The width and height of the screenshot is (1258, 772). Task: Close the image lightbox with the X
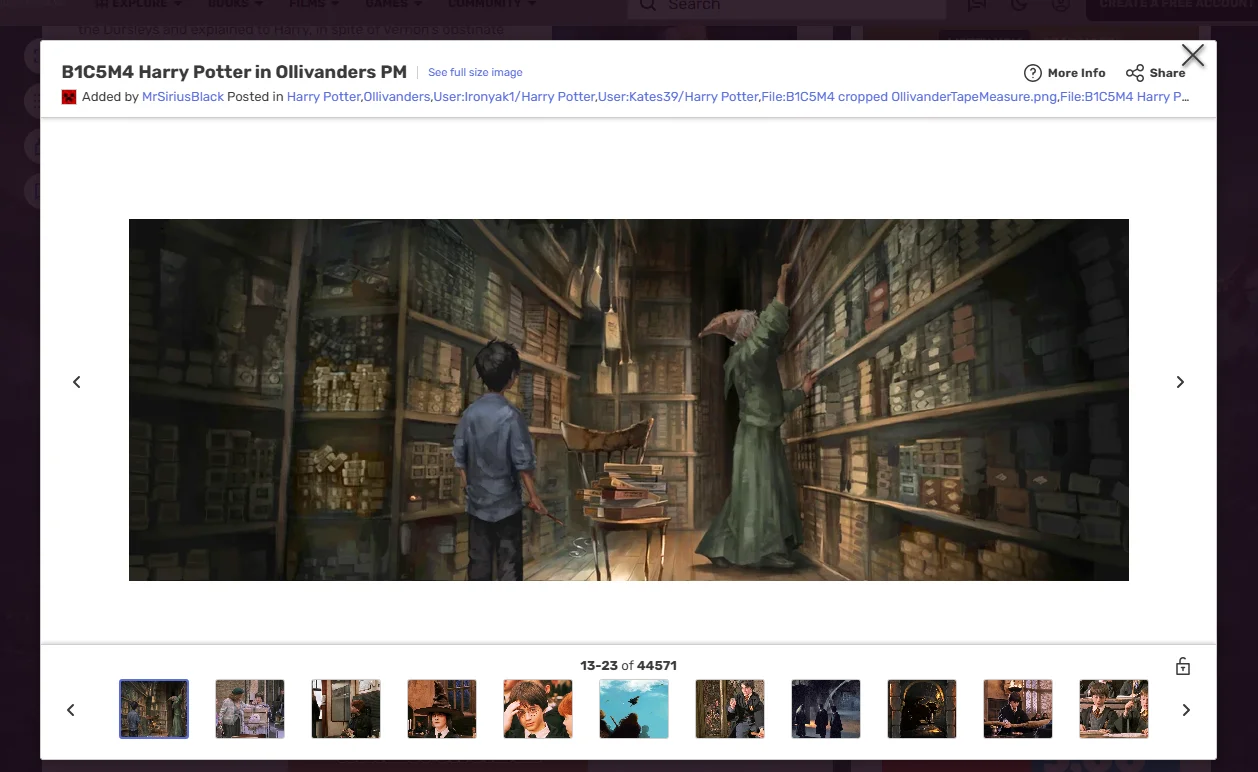pyautogui.click(x=1192, y=56)
